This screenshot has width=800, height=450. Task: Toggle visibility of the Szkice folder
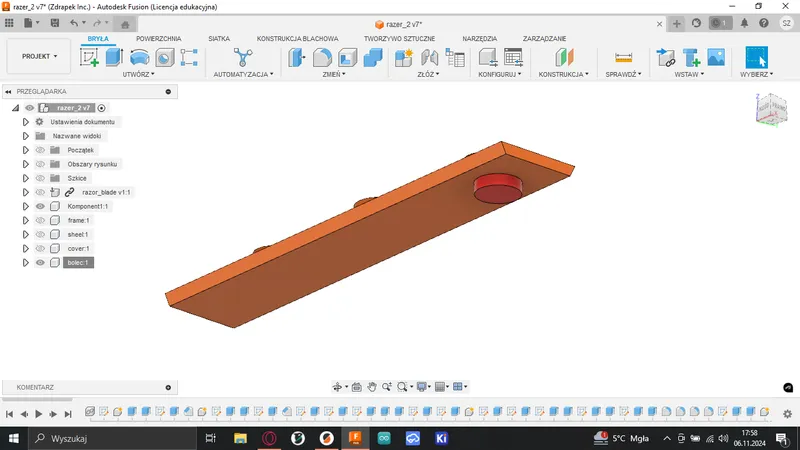click(x=41, y=178)
